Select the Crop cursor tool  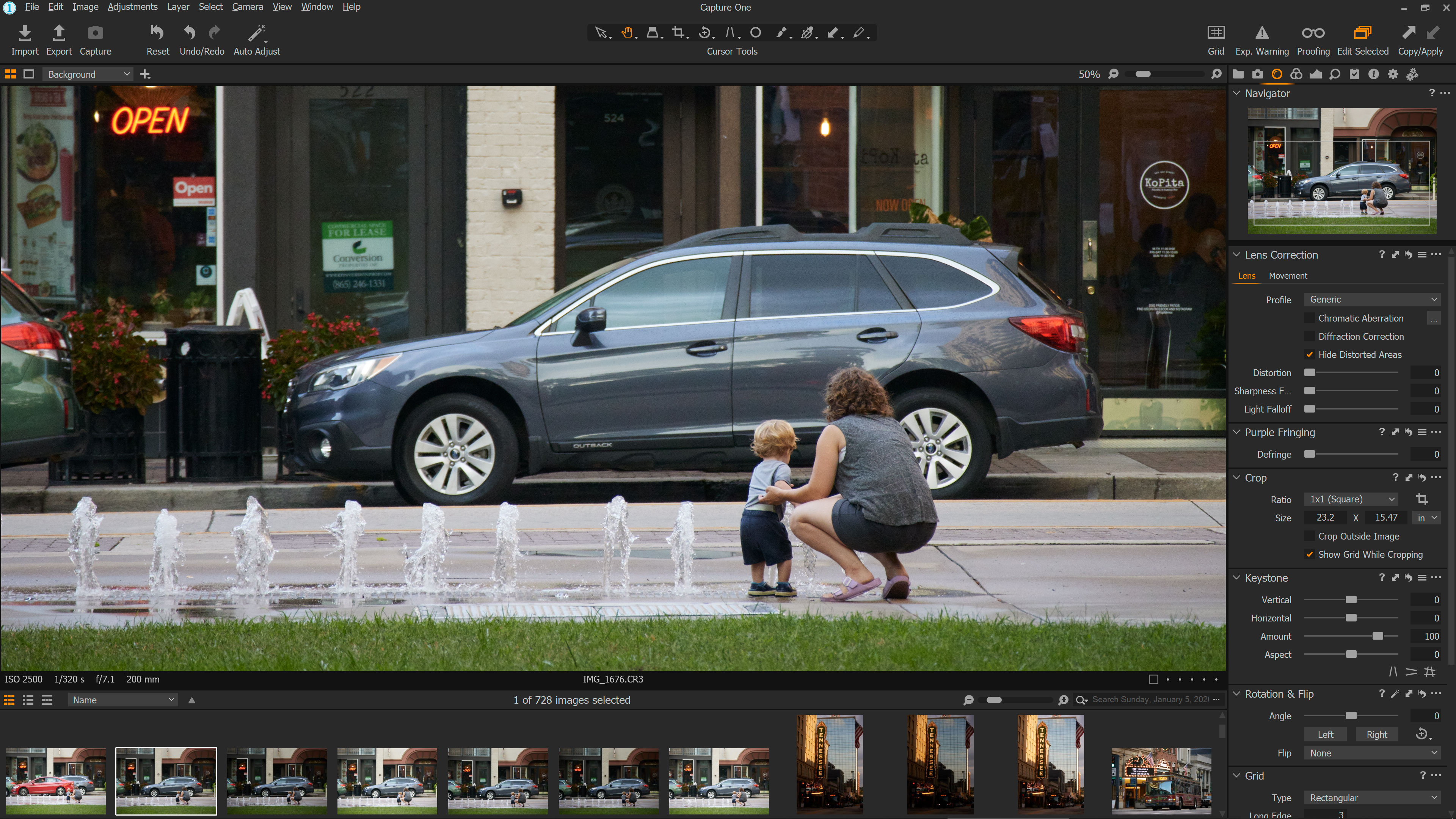coord(678,33)
